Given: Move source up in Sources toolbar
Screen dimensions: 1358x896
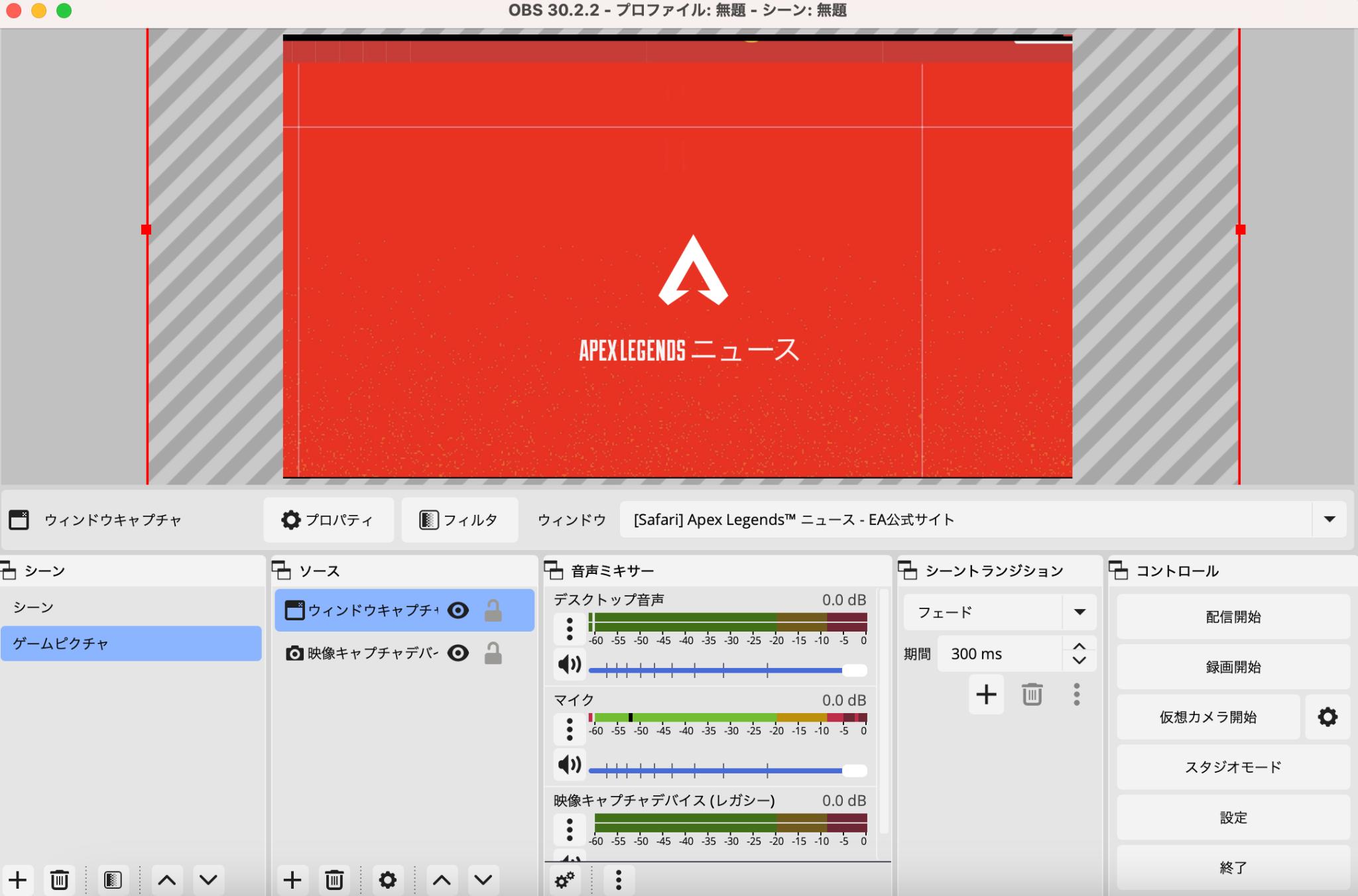Looking at the screenshot, I should [442, 880].
